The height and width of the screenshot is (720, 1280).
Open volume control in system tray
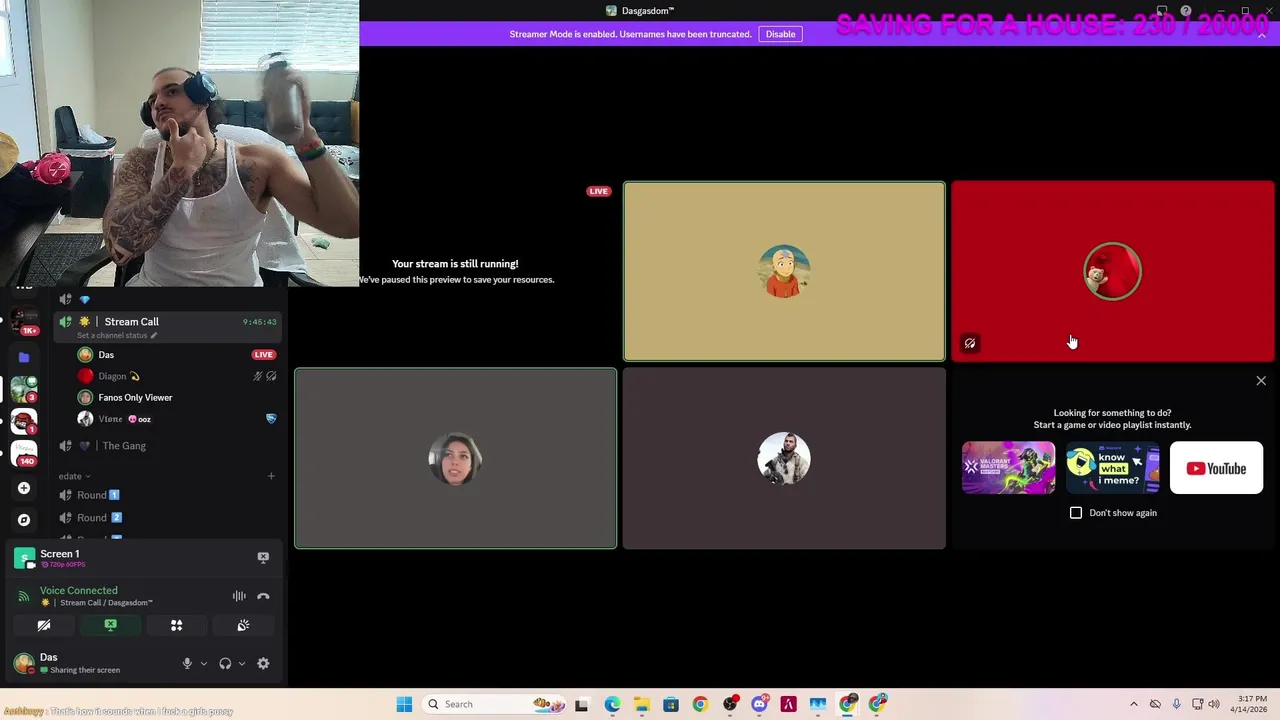(1214, 704)
